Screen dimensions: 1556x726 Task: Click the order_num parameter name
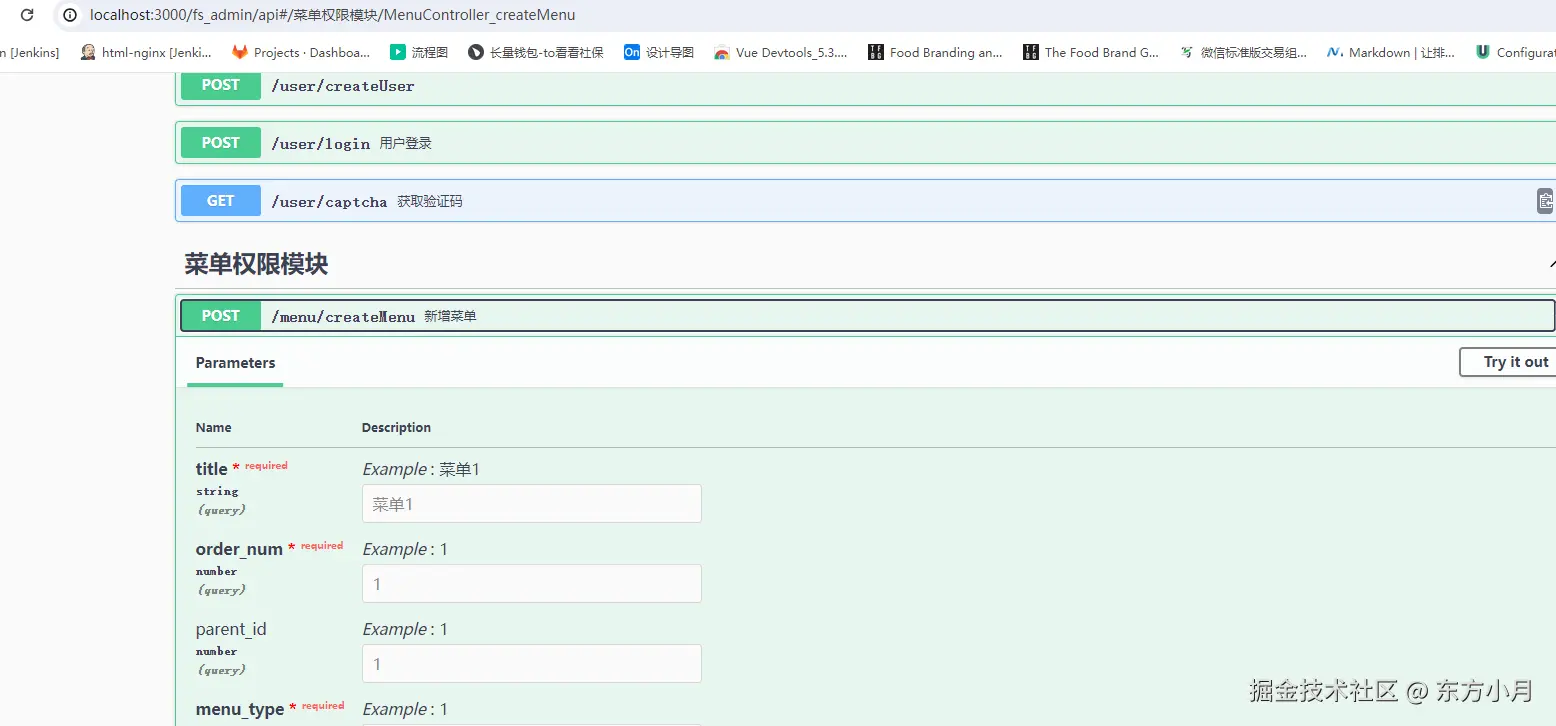click(x=239, y=549)
